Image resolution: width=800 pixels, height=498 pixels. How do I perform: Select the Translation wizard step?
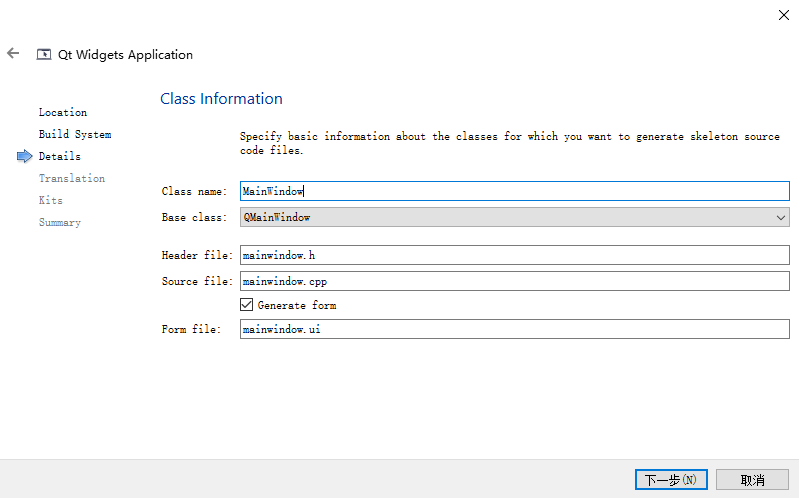pyautogui.click(x=72, y=178)
